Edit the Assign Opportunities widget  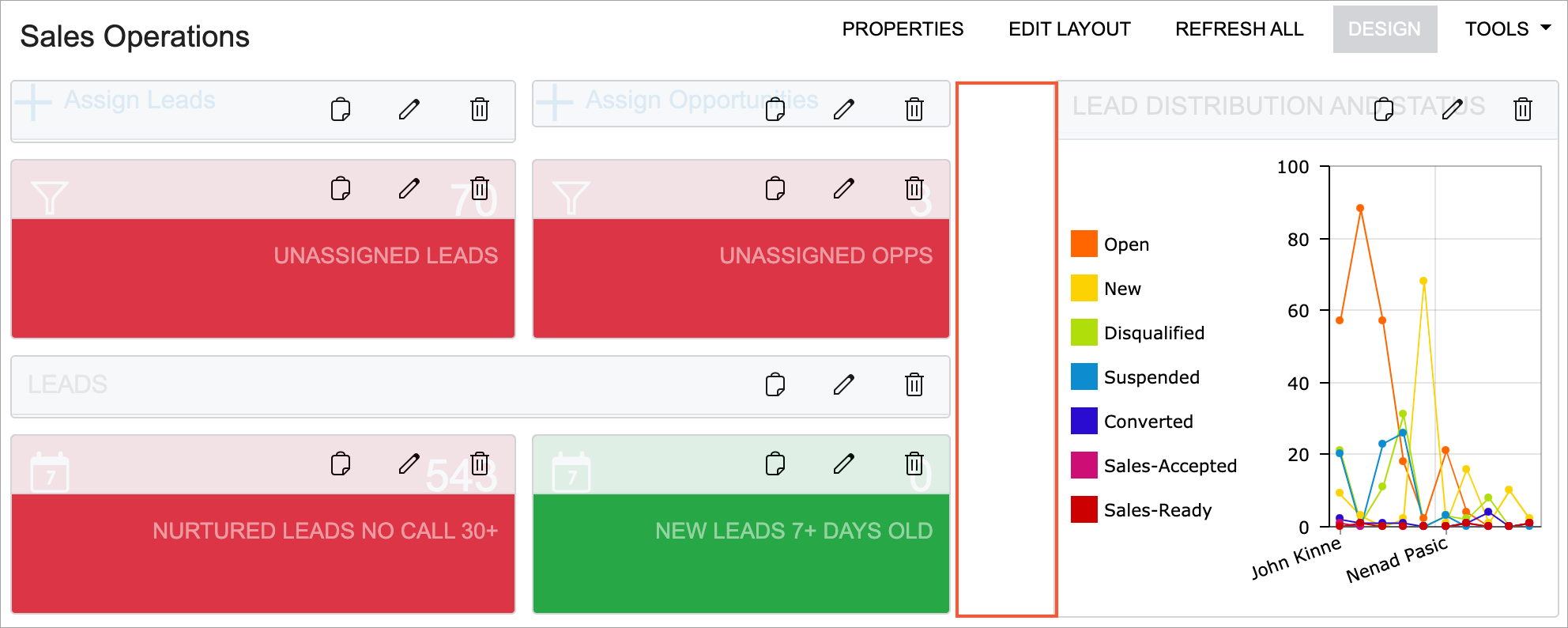844,109
